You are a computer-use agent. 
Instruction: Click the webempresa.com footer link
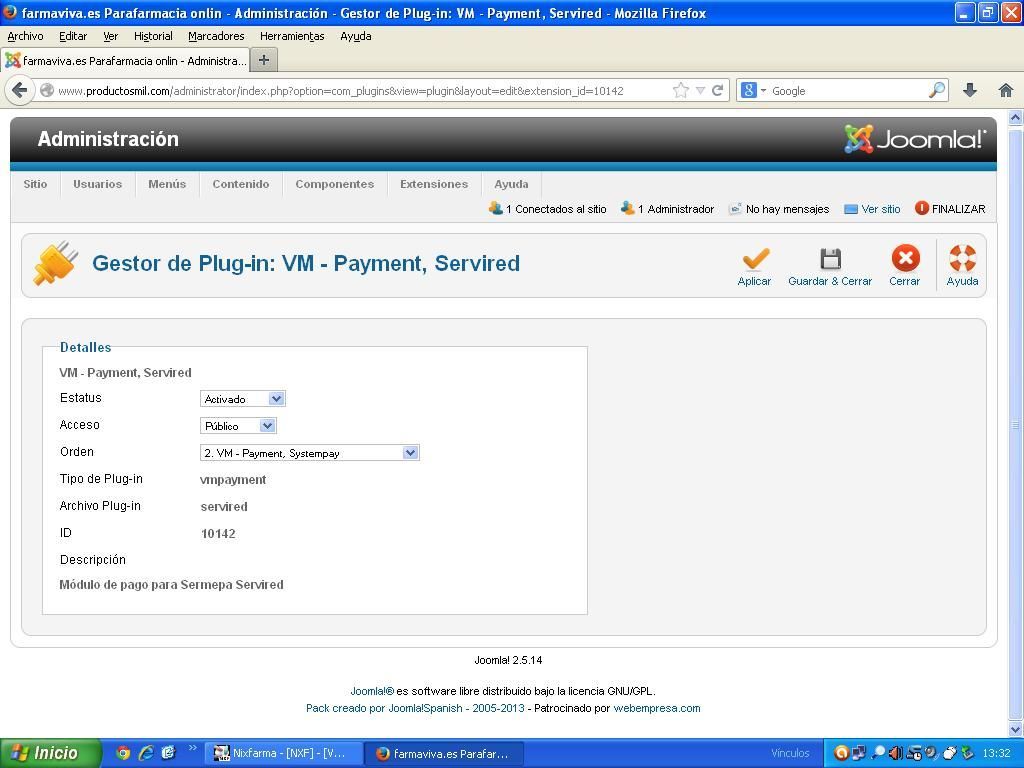coord(657,708)
